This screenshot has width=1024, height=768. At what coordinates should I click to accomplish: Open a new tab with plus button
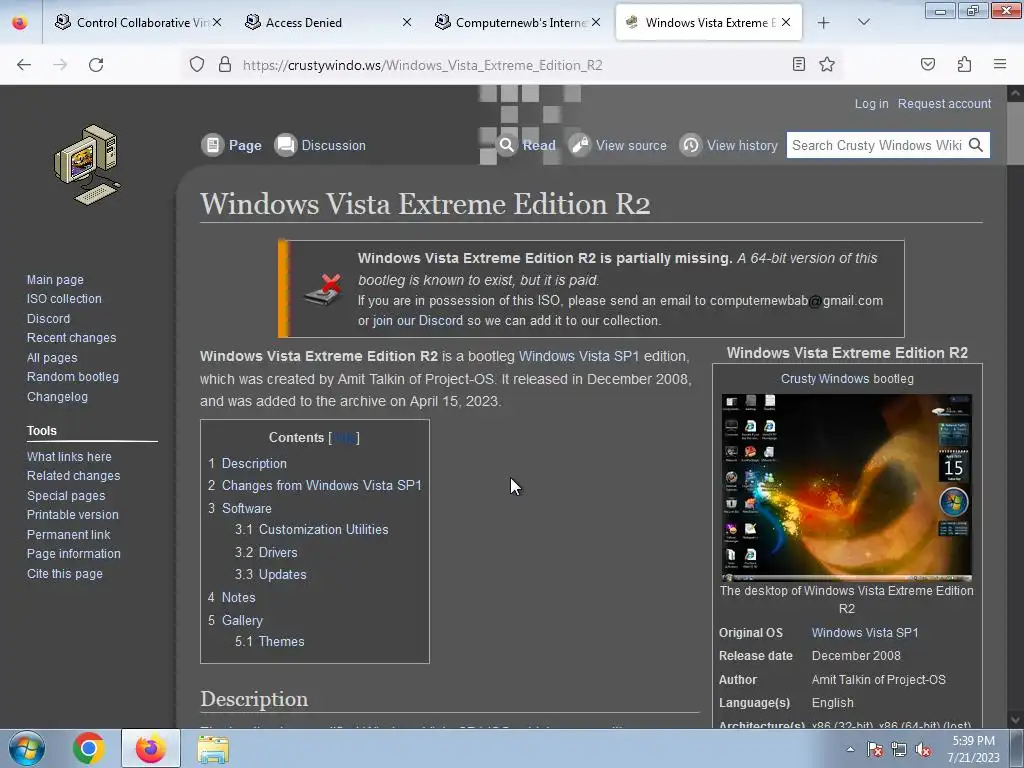(824, 23)
